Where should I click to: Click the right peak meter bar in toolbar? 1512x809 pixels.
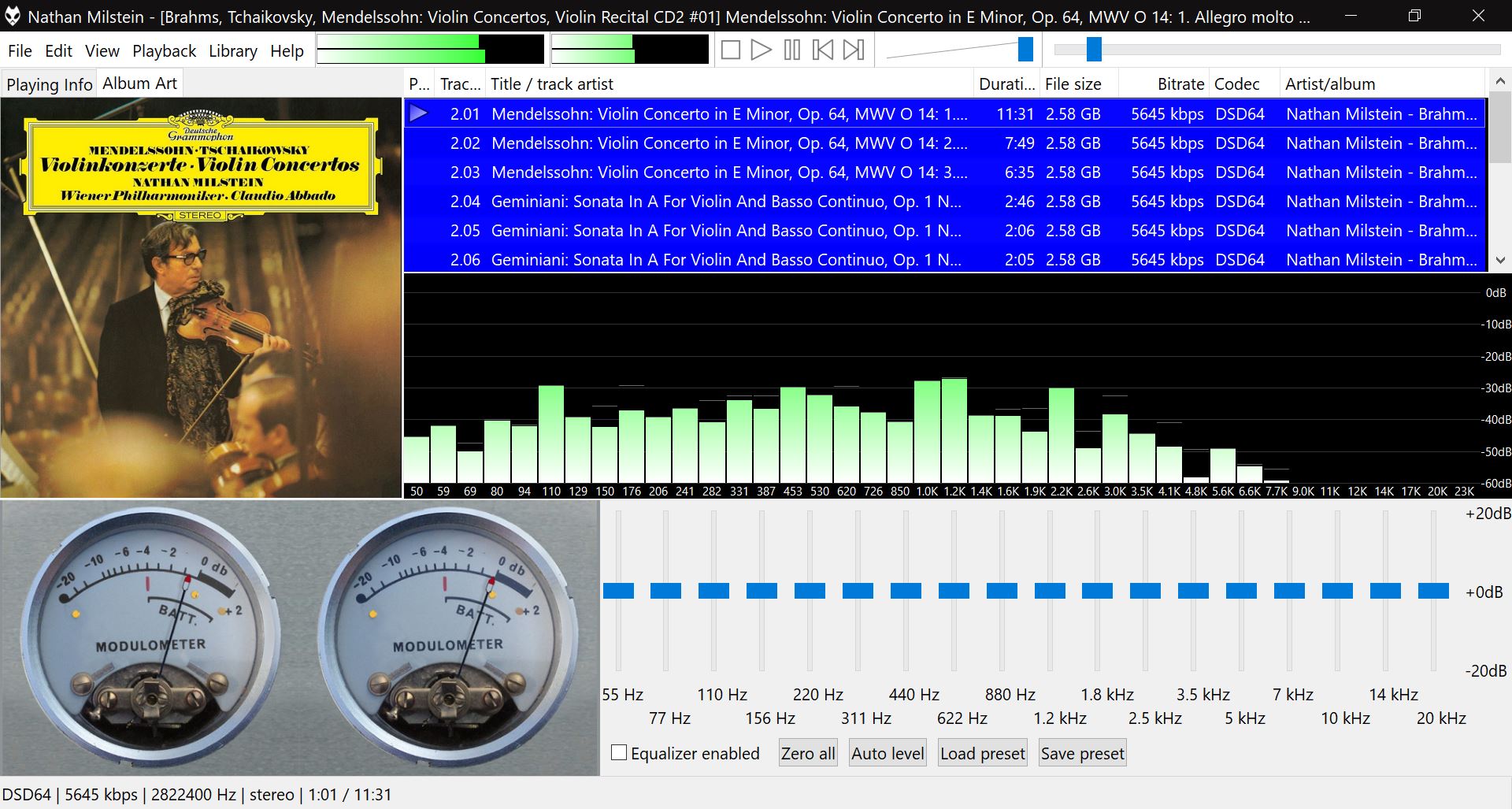[629, 50]
